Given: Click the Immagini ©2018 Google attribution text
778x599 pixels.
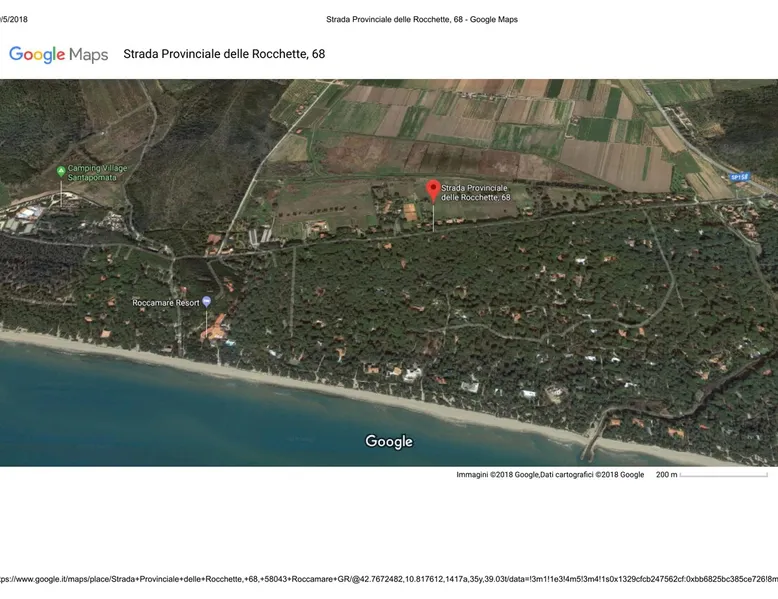Looking at the screenshot, I should pos(497,474).
